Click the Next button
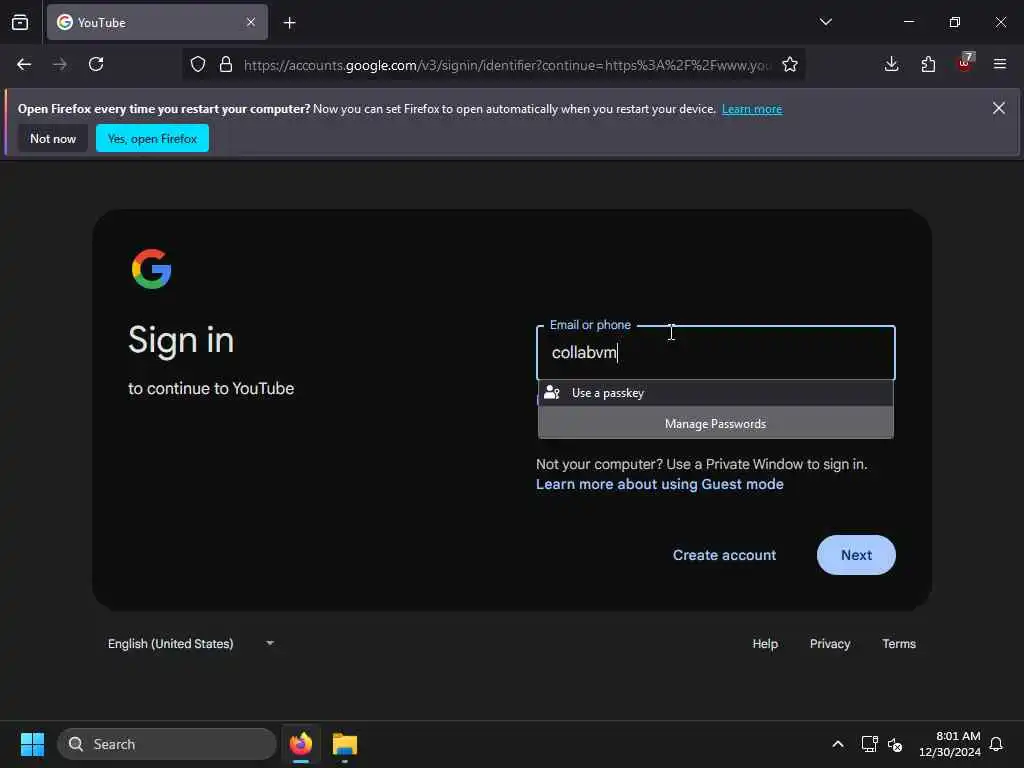1024x768 pixels. tap(856, 555)
